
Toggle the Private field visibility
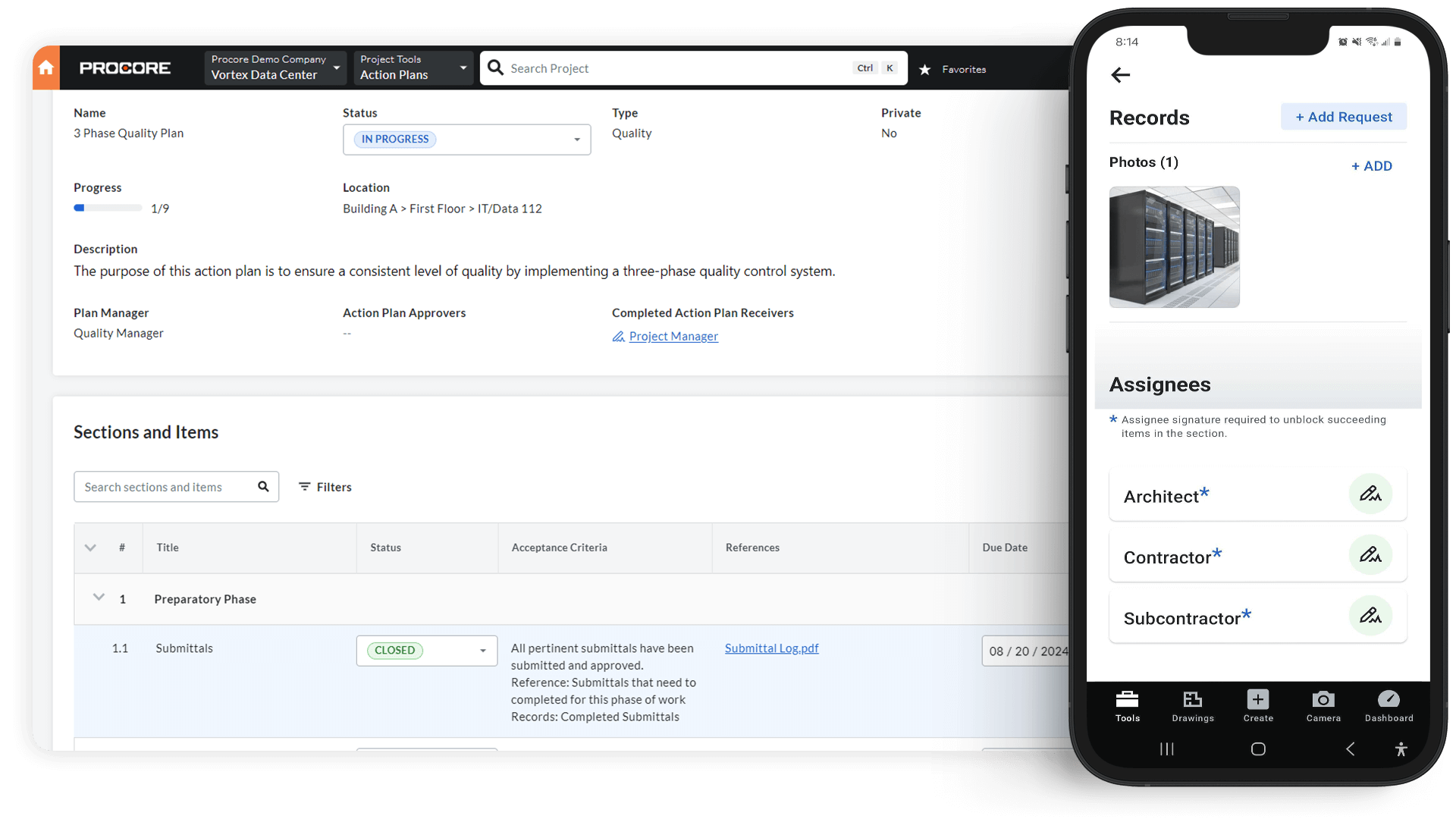[x=890, y=132]
